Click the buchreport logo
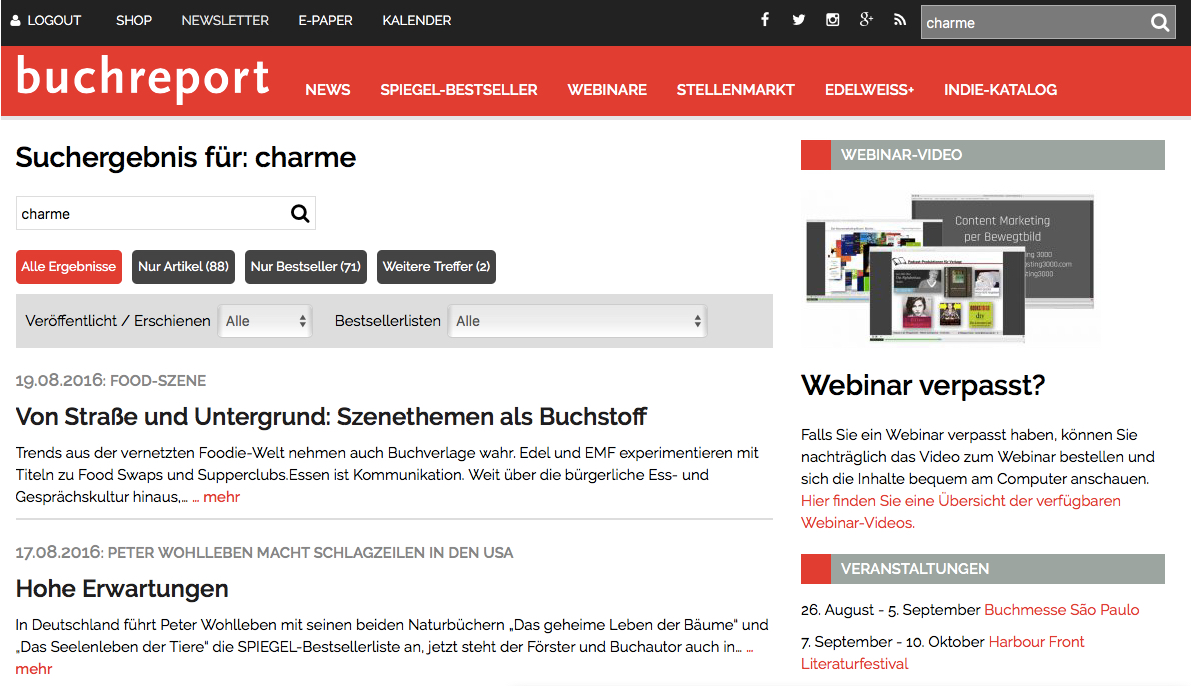This screenshot has height=686, width=1191. point(143,80)
